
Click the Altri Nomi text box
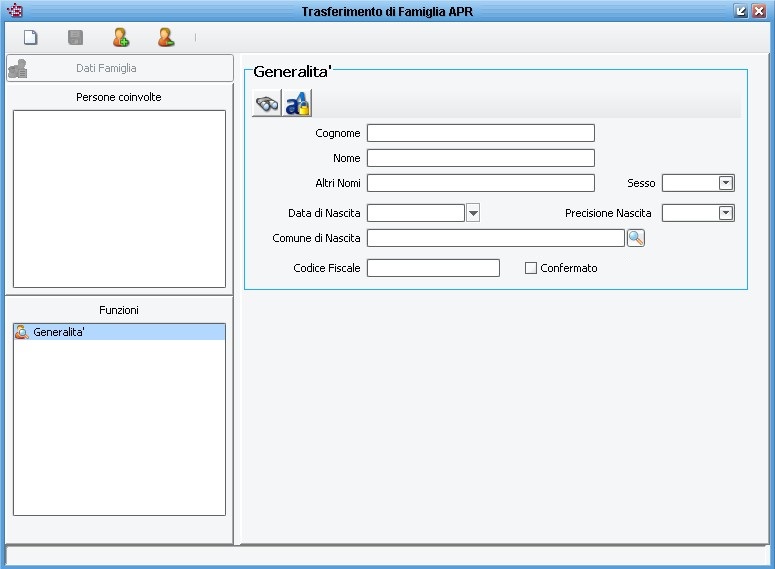[480, 183]
